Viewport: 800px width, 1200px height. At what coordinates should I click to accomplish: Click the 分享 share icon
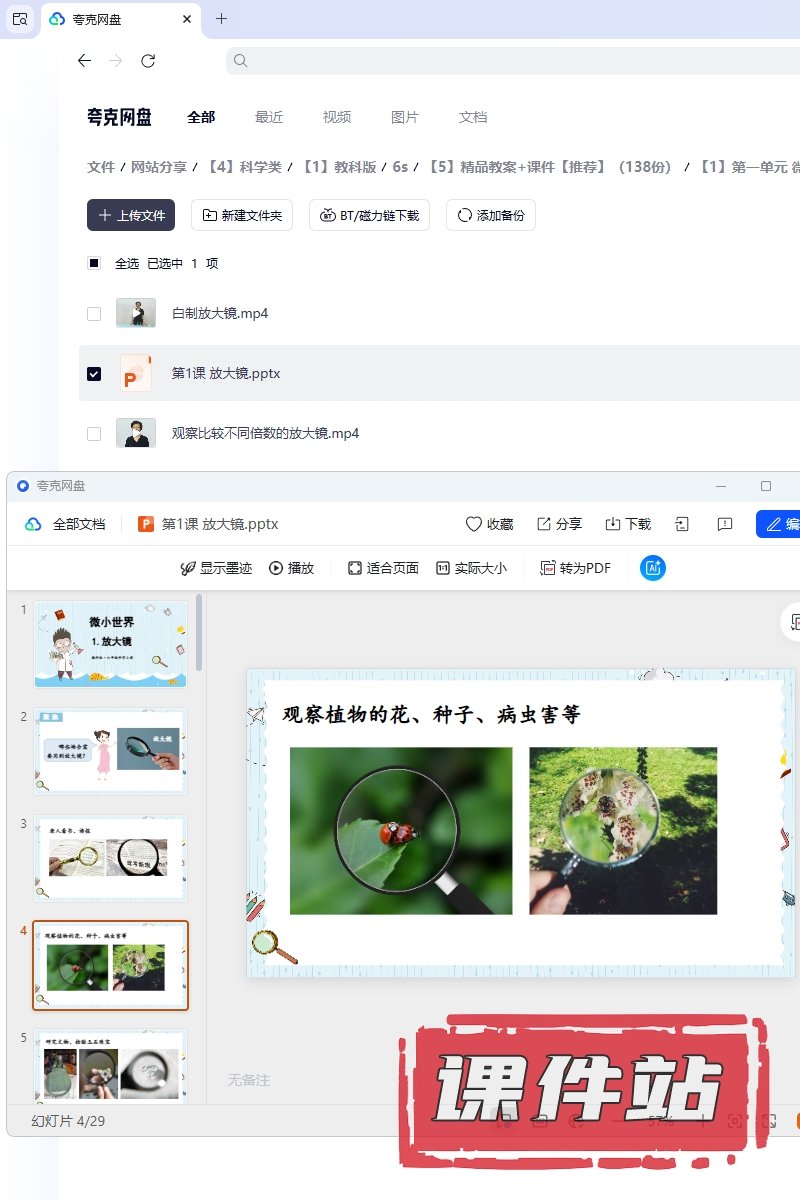pyautogui.click(x=544, y=524)
